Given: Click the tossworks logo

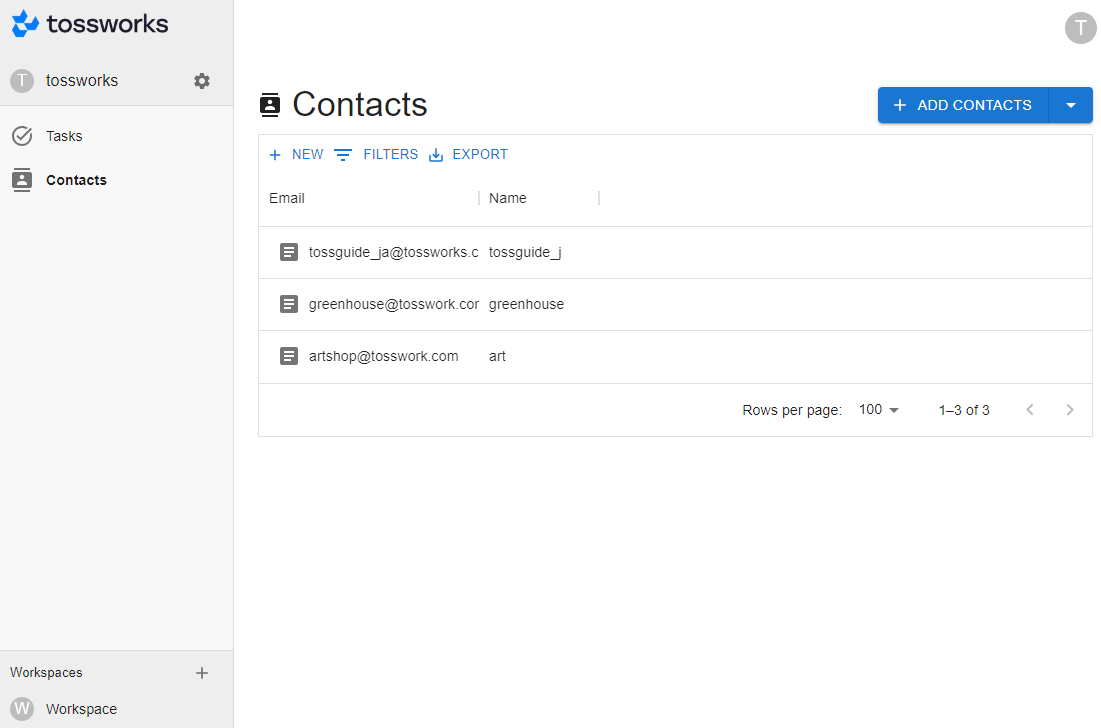Looking at the screenshot, I should coord(90,24).
